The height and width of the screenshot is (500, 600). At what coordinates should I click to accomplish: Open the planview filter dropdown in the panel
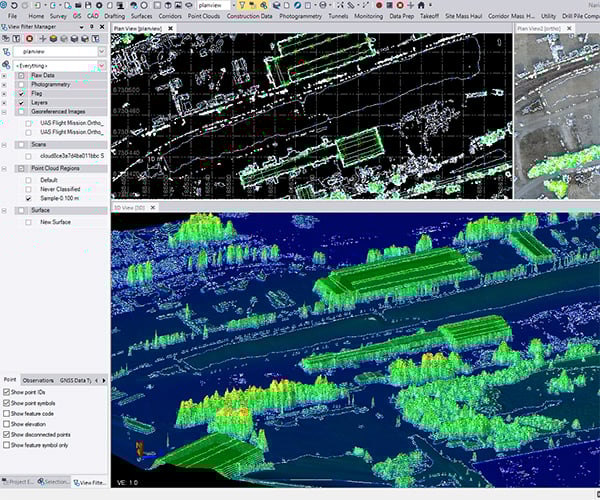[101, 51]
